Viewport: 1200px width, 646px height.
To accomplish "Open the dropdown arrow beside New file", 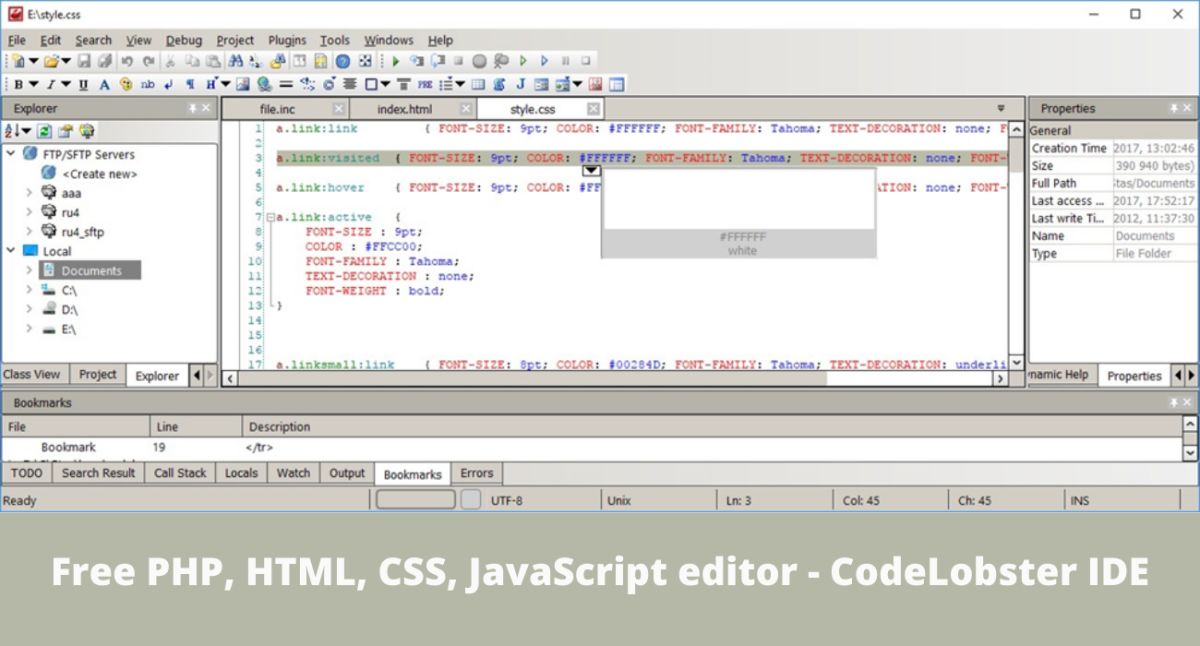I will pyautogui.click(x=34, y=61).
